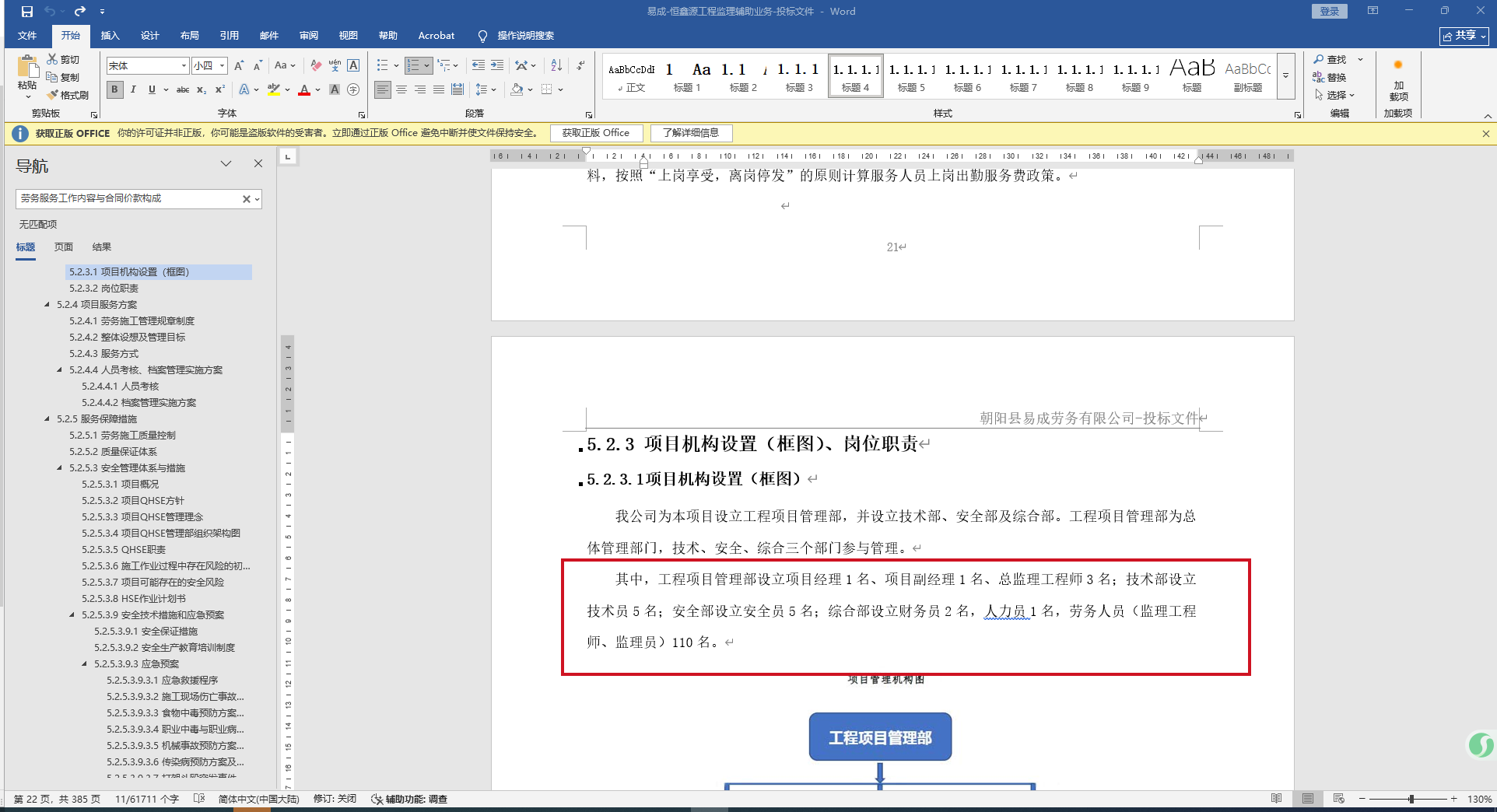Viewport: 1497px width, 812px height.
Task: Click the 了解详细信息 button
Action: [x=691, y=133]
